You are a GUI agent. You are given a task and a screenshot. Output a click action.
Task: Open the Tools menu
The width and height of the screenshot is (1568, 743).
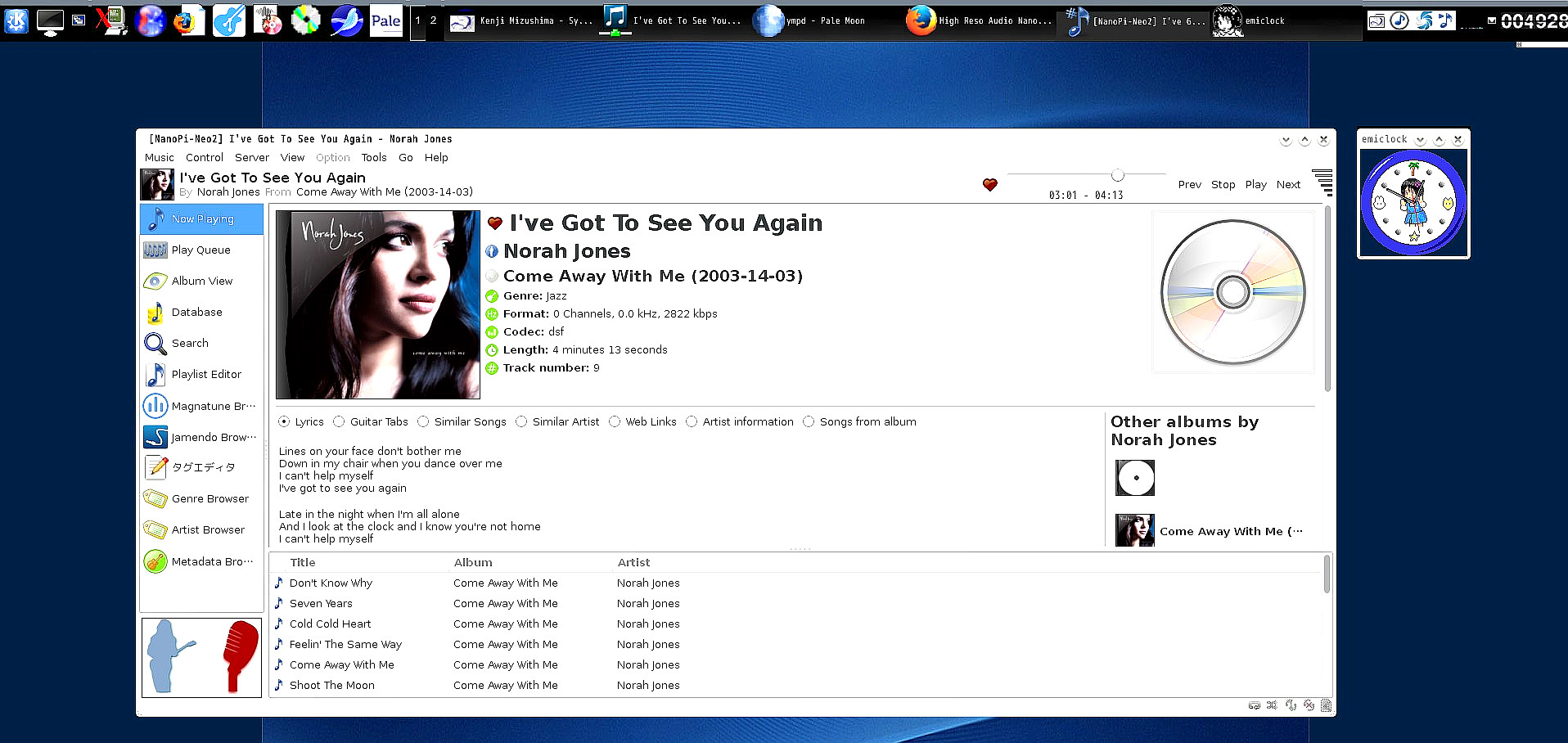coord(373,158)
